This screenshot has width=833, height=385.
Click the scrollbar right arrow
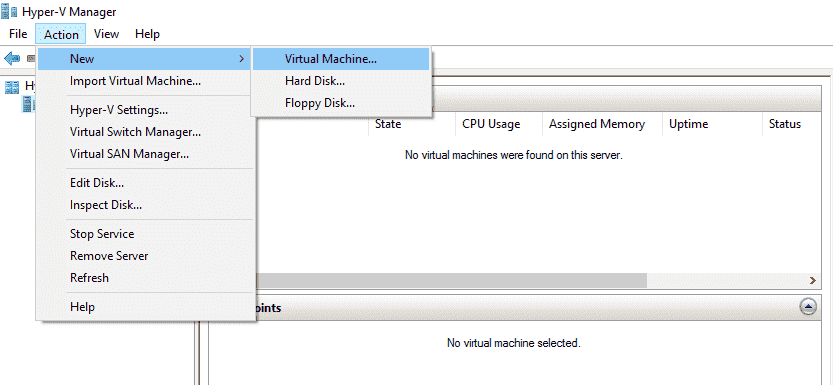pyautogui.click(x=813, y=280)
